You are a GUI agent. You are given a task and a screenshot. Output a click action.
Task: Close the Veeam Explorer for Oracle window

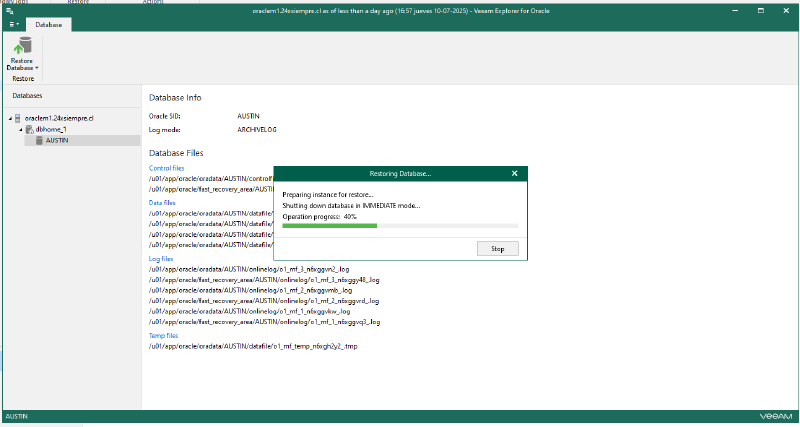click(x=786, y=11)
